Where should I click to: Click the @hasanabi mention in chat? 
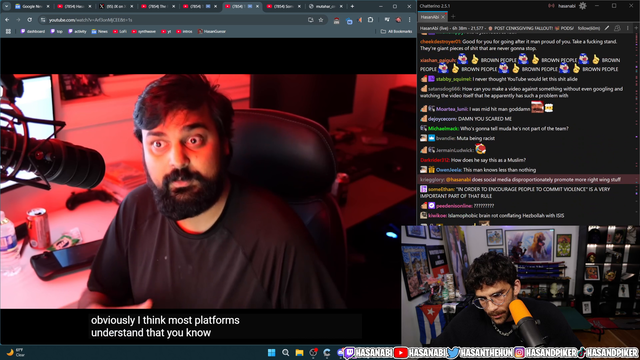point(458,180)
